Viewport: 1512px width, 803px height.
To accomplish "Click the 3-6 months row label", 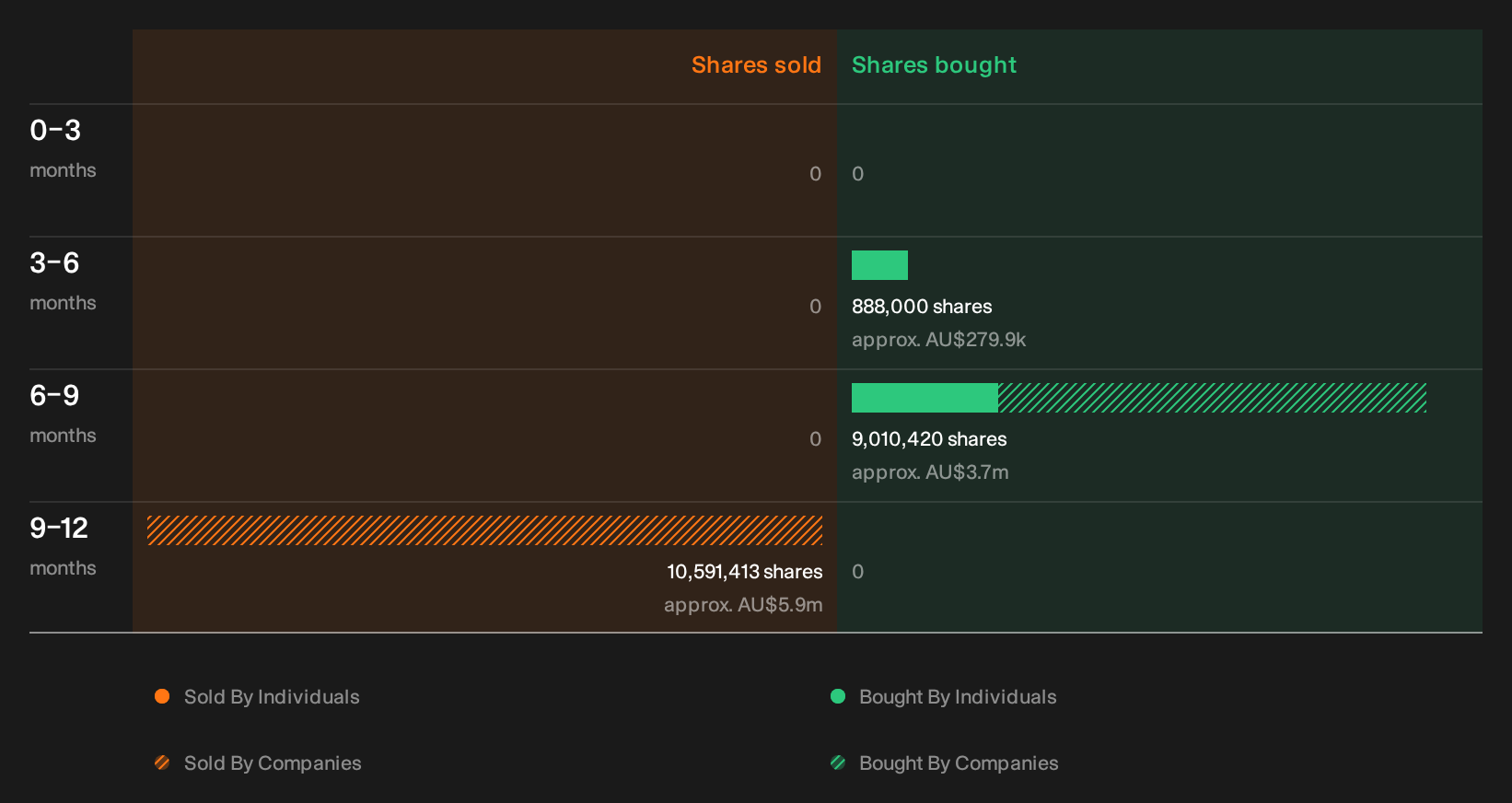I will click(x=63, y=282).
